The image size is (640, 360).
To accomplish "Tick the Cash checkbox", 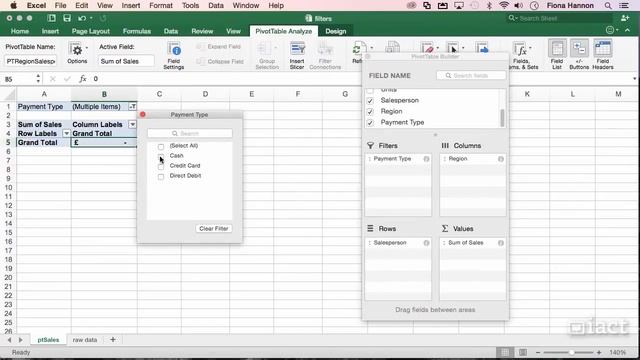I will pos(161,156).
